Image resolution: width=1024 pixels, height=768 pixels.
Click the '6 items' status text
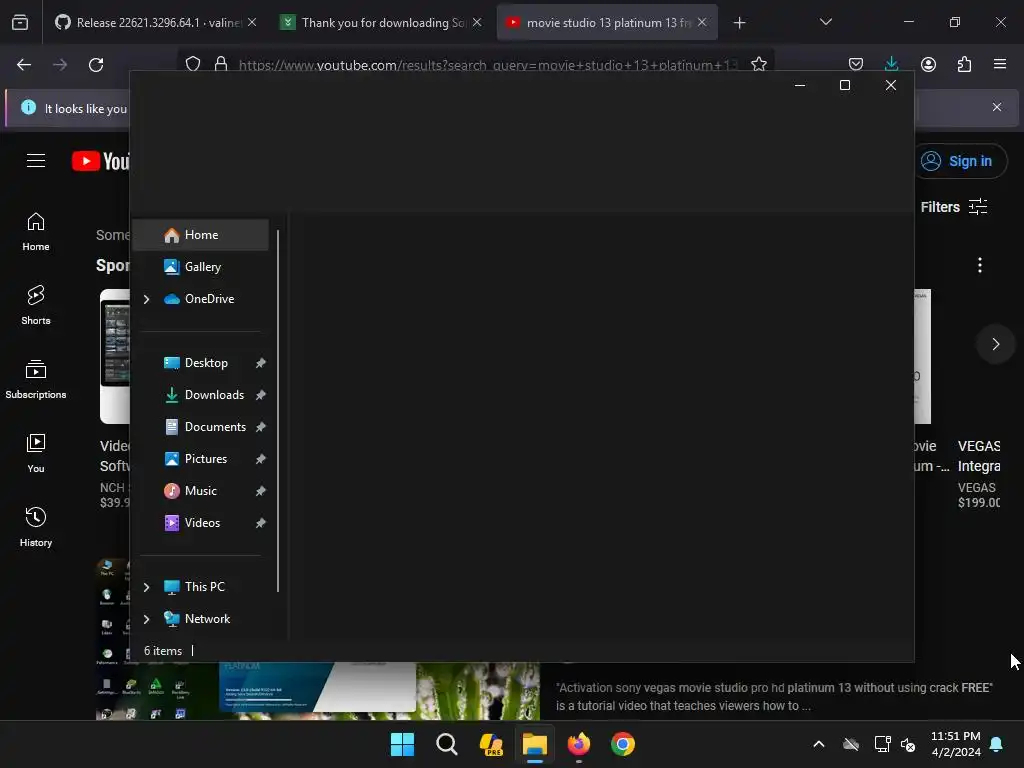tap(163, 650)
